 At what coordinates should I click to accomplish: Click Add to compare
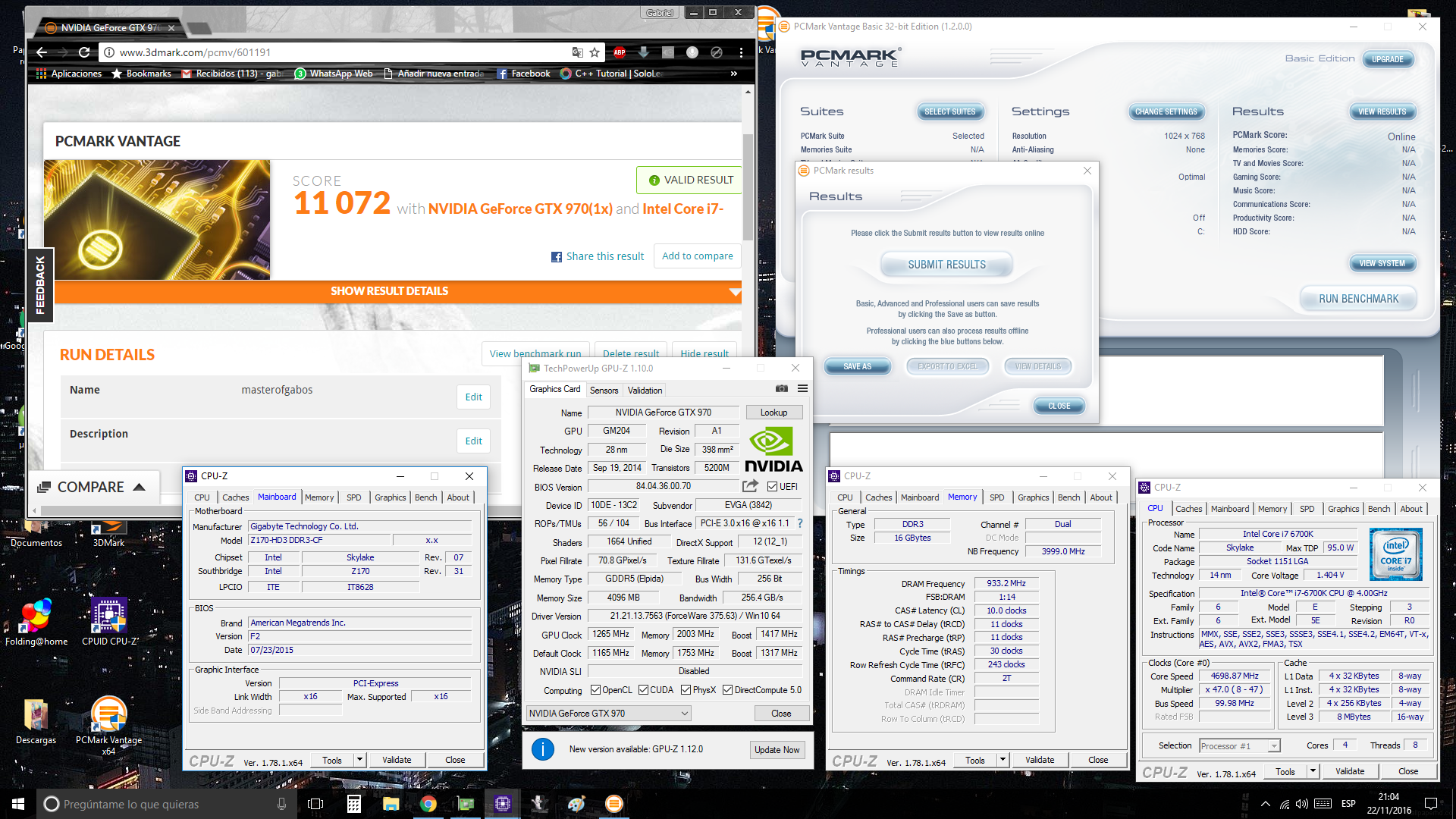point(698,256)
